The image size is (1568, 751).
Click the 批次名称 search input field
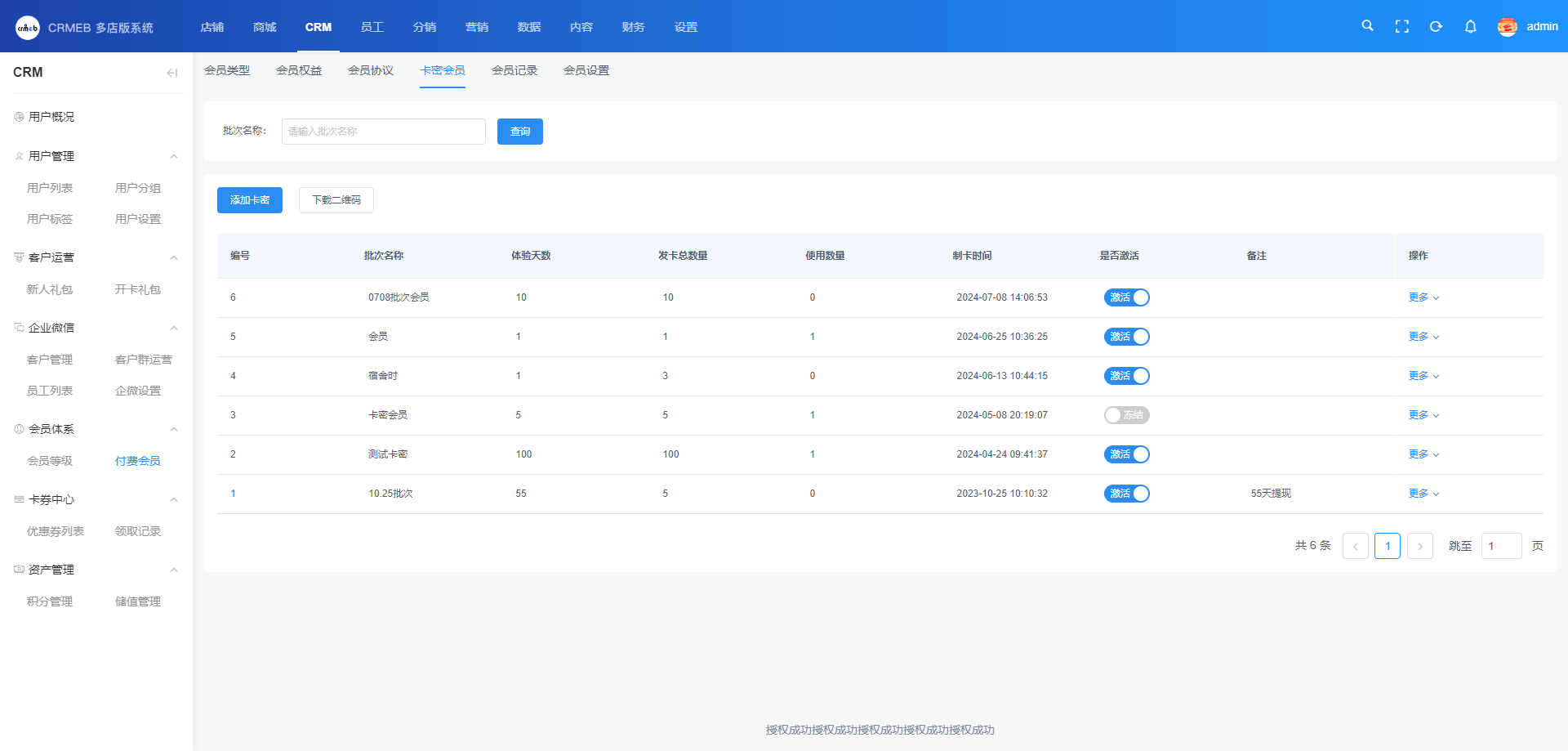pyautogui.click(x=383, y=132)
